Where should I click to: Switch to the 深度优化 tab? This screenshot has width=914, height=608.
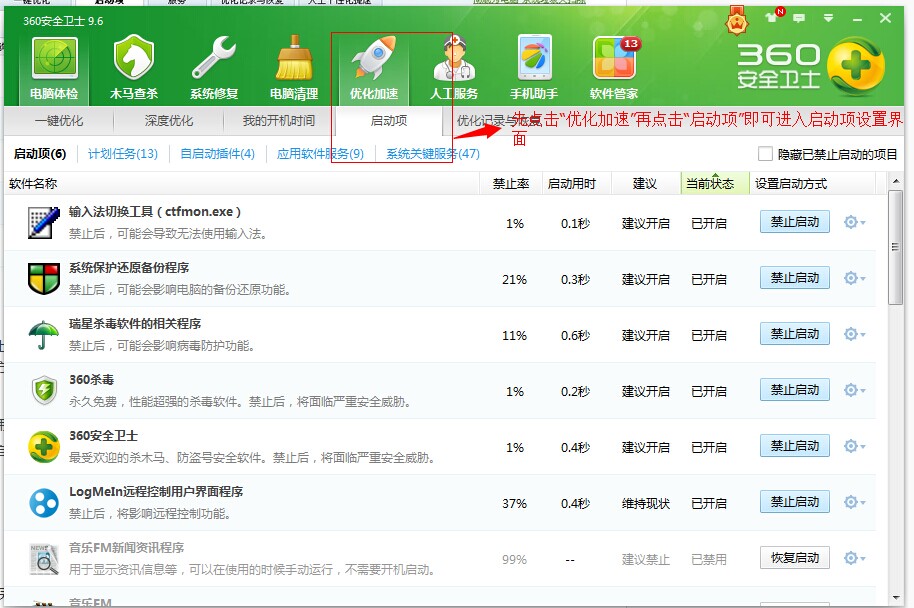[168, 121]
